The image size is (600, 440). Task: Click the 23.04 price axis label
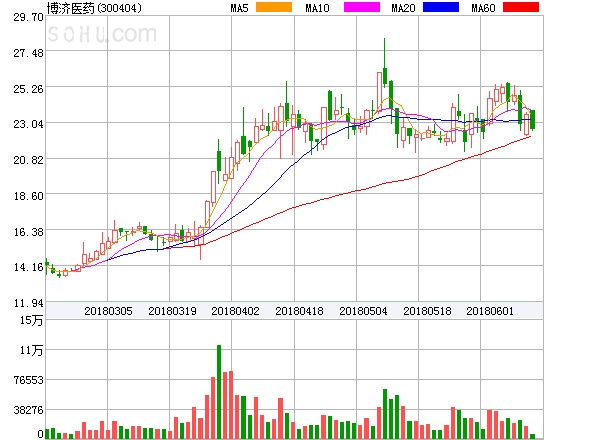coord(29,124)
